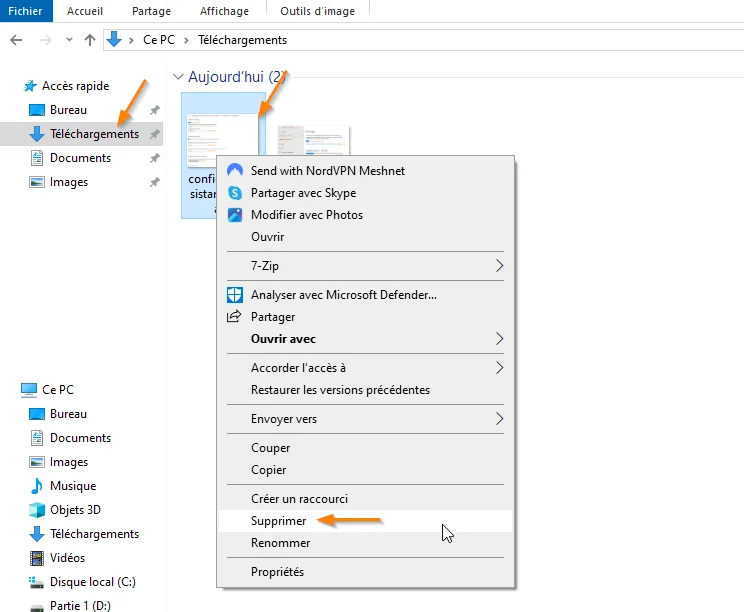744x612 pixels.
Task: Choose Partager avec Skype
Action: [x=365, y=193]
